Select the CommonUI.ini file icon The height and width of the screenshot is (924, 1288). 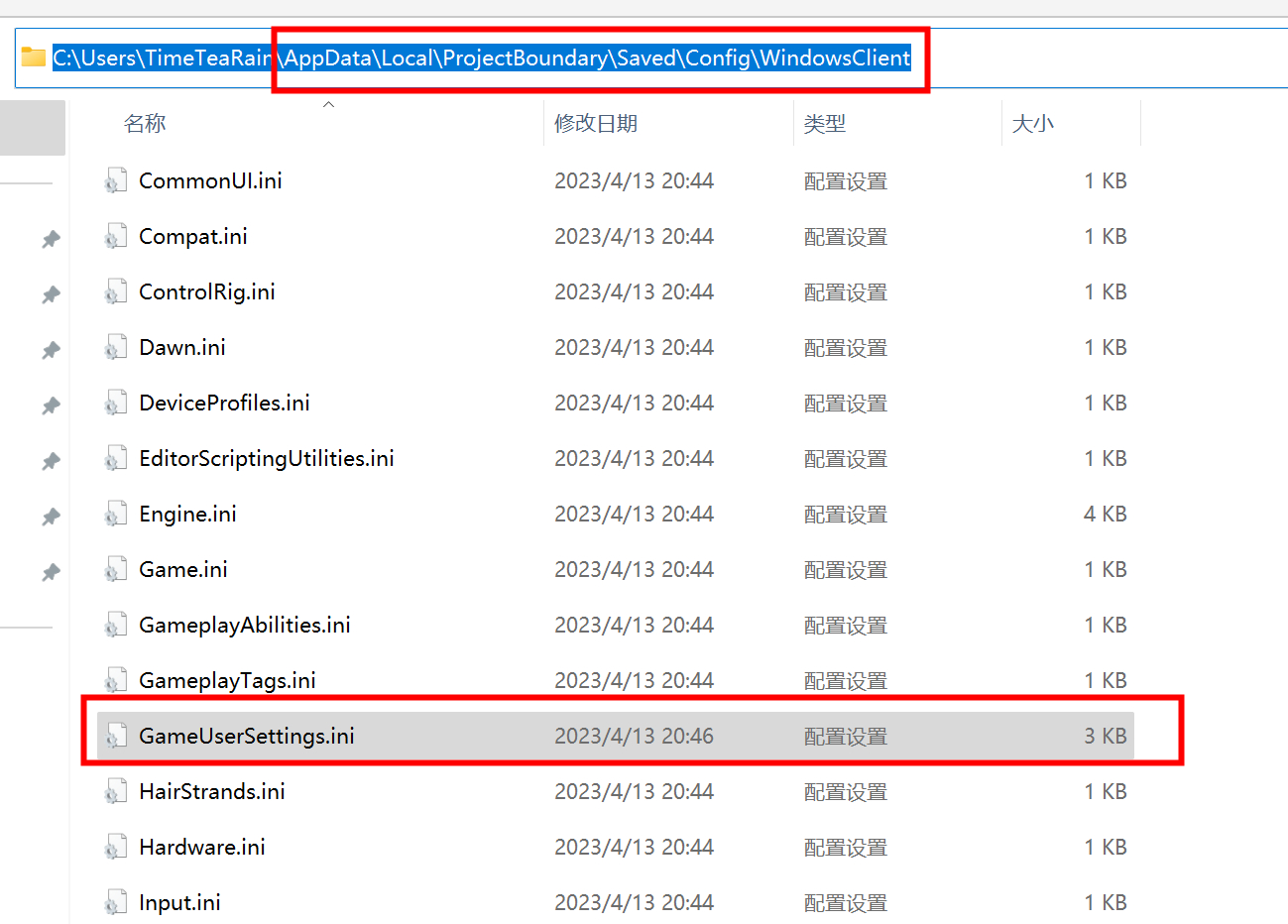[116, 180]
